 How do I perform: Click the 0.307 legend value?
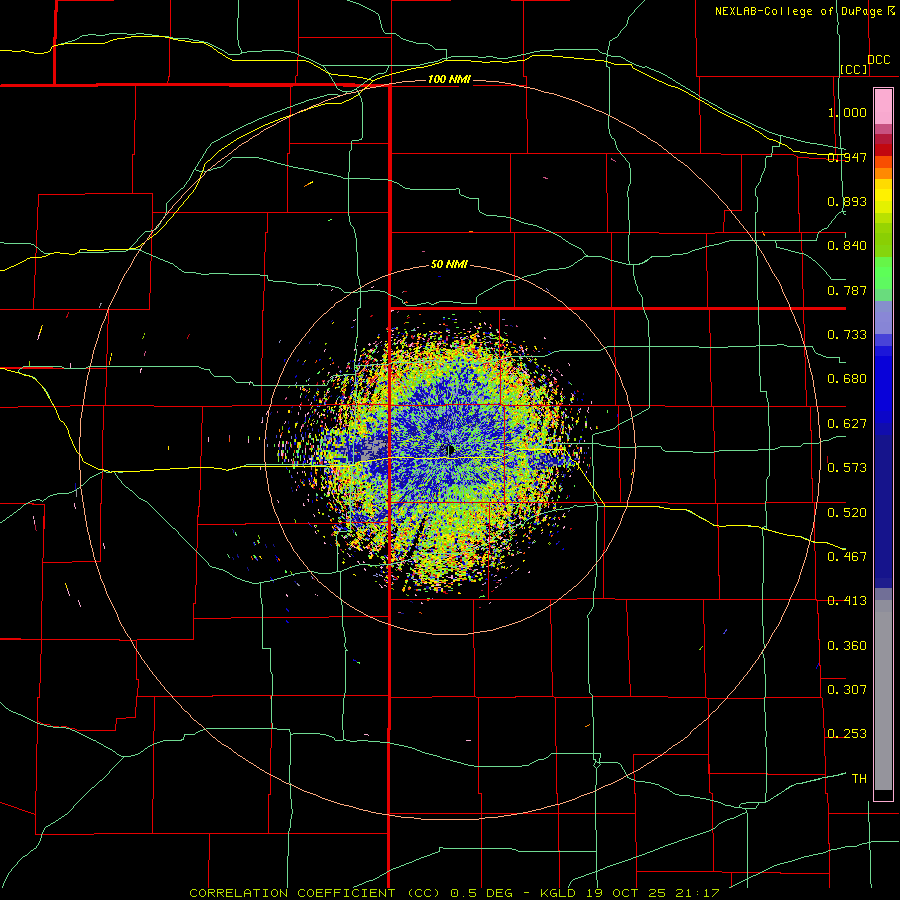847,690
